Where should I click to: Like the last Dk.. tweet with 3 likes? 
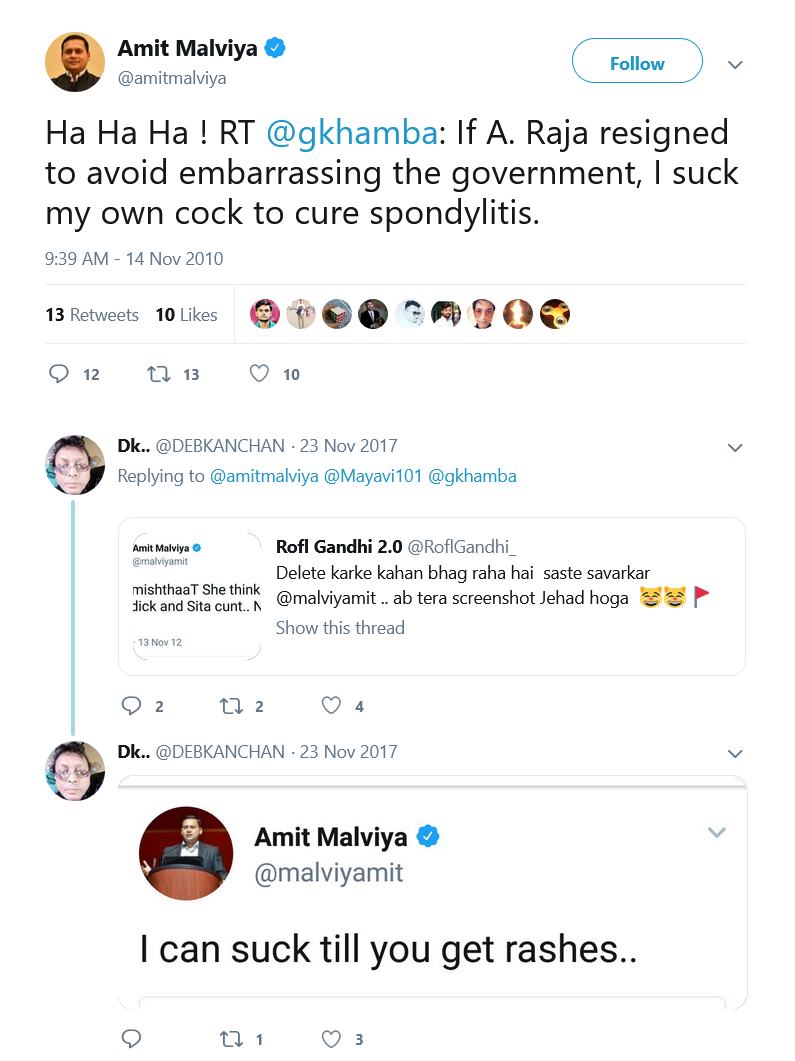[331, 1039]
